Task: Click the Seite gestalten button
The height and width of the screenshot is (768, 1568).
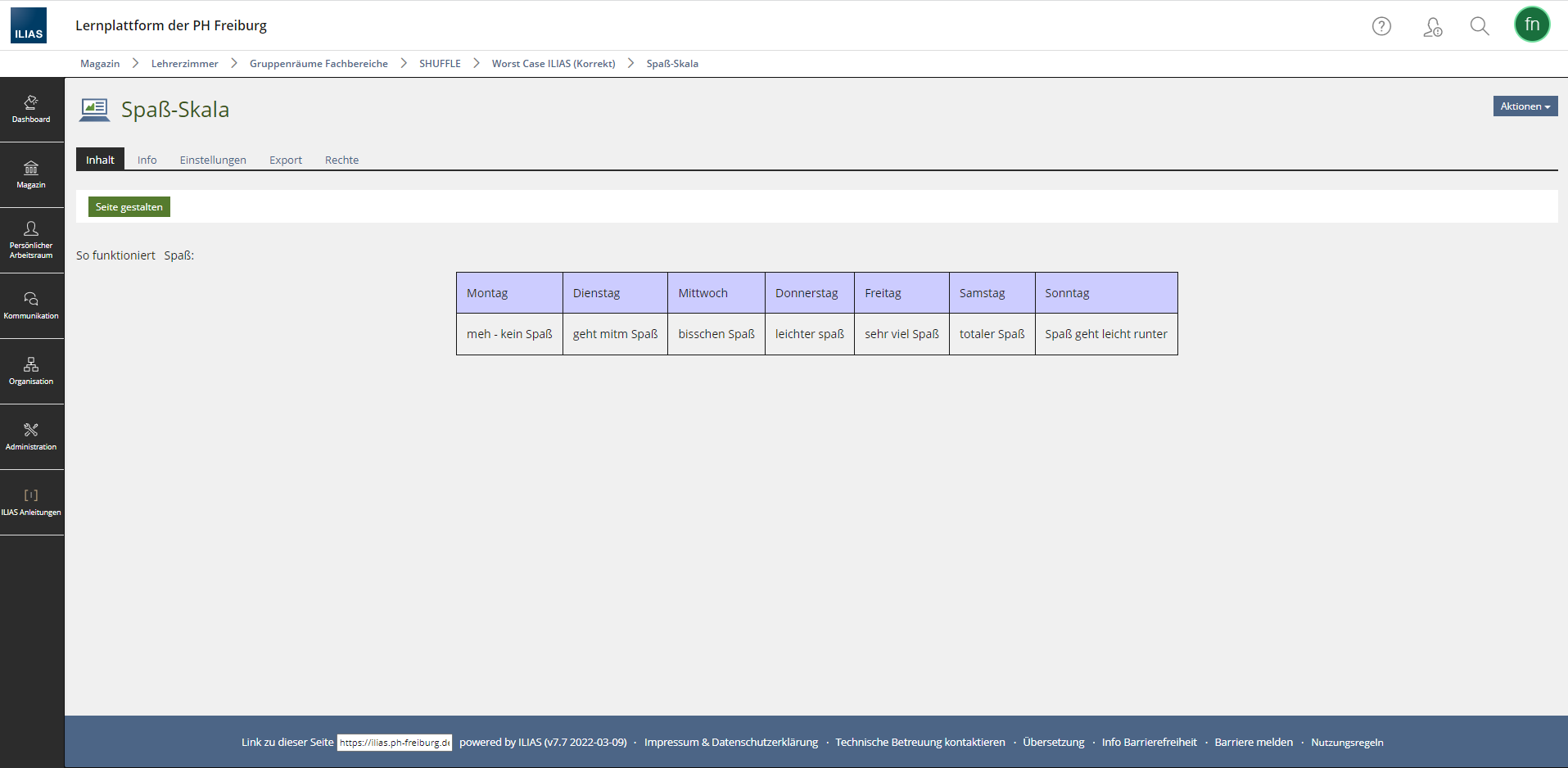Action: point(129,207)
